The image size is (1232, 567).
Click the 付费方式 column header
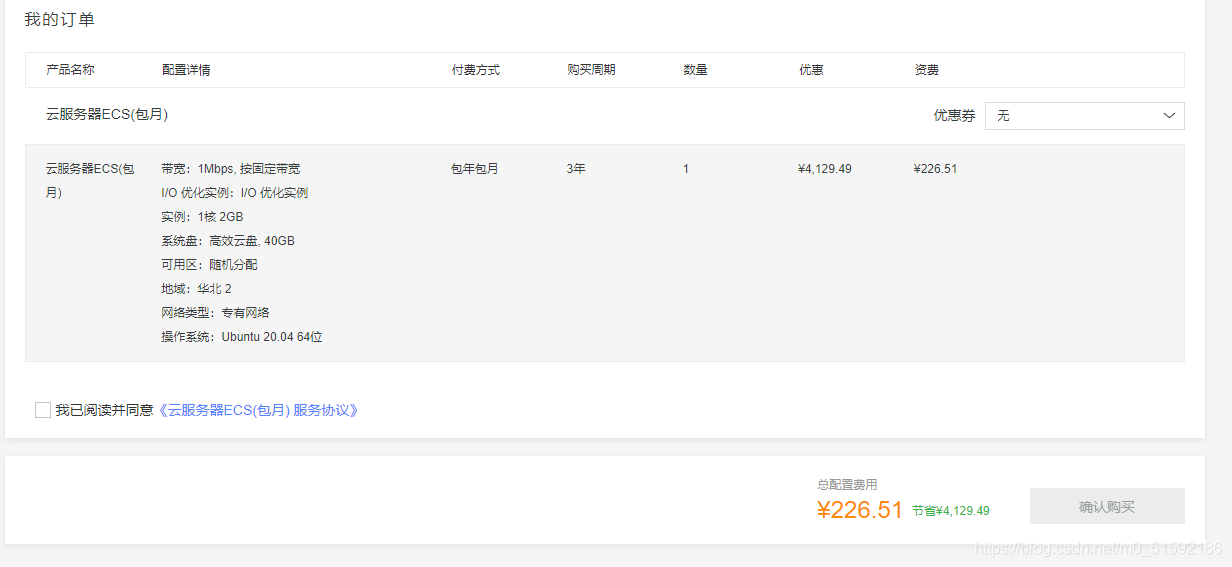click(x=476, y=70)
